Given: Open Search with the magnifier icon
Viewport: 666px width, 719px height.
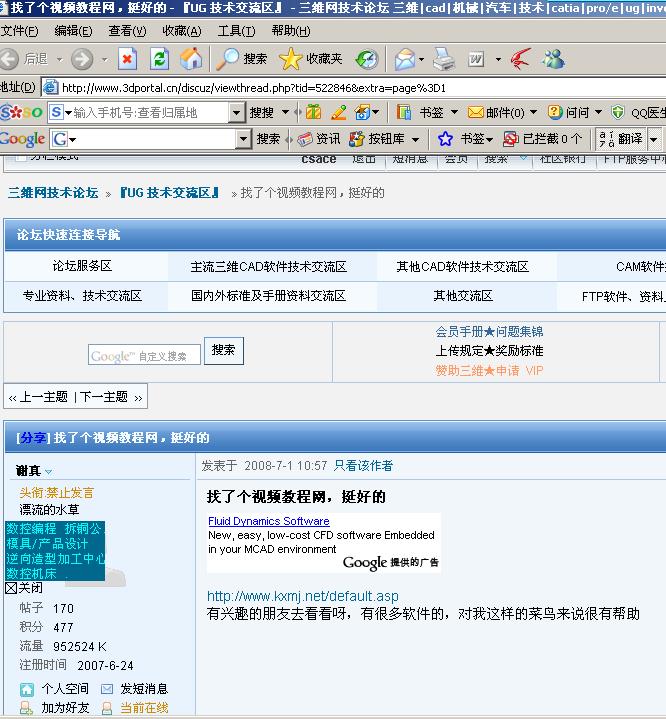Looking at the screenshot, I should coord(228,59).
